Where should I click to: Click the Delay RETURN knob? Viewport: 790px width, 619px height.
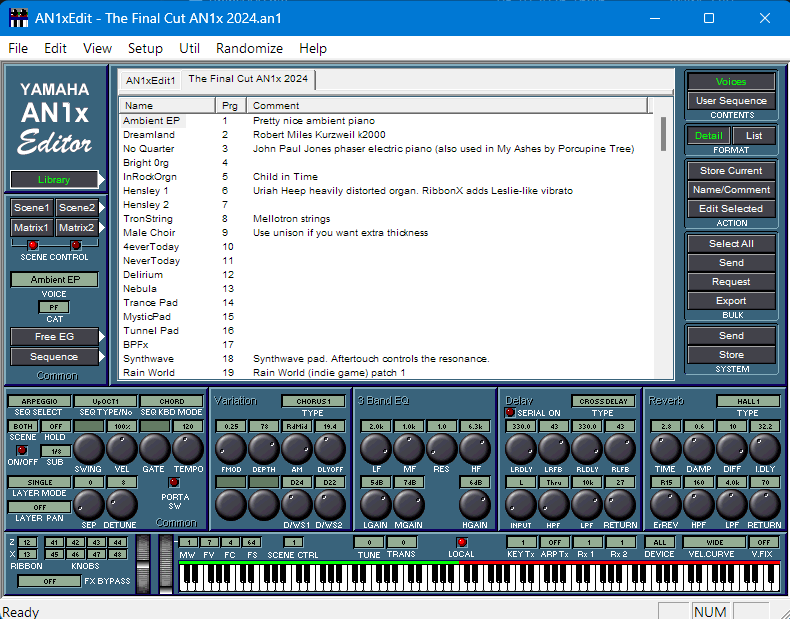[x=620, y=504]
